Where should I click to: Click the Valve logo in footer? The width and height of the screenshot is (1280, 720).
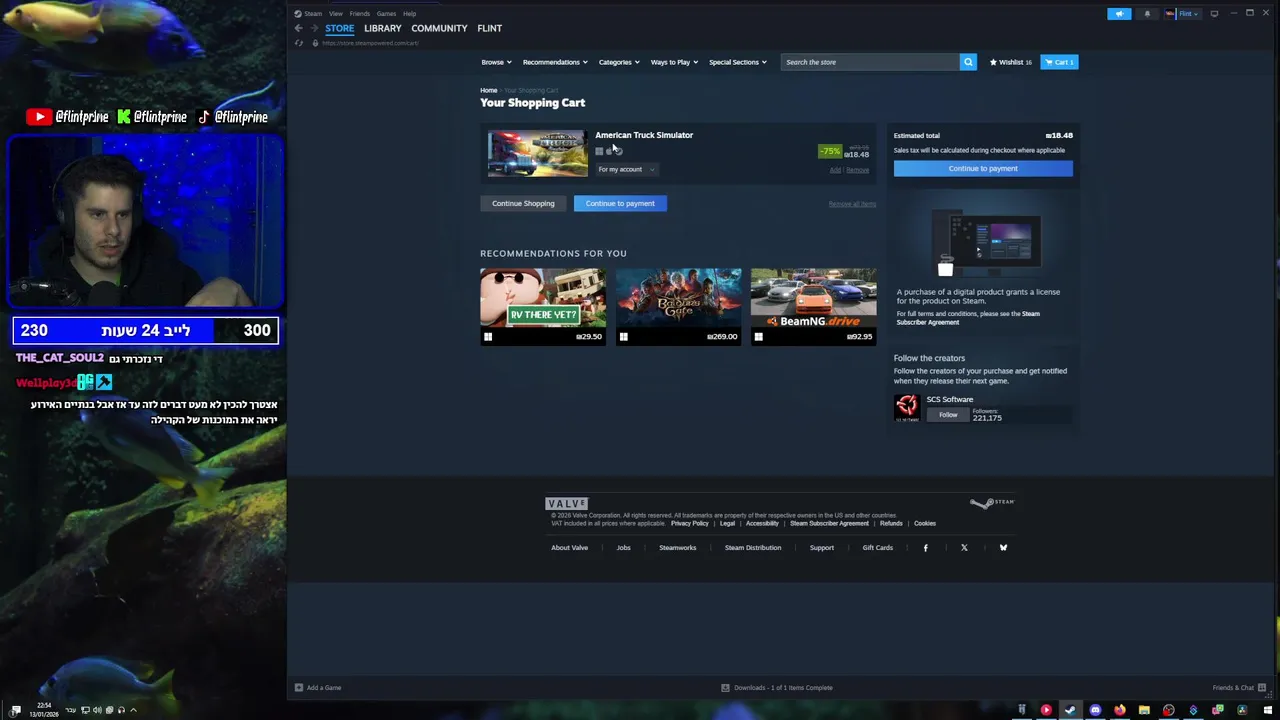566,503
